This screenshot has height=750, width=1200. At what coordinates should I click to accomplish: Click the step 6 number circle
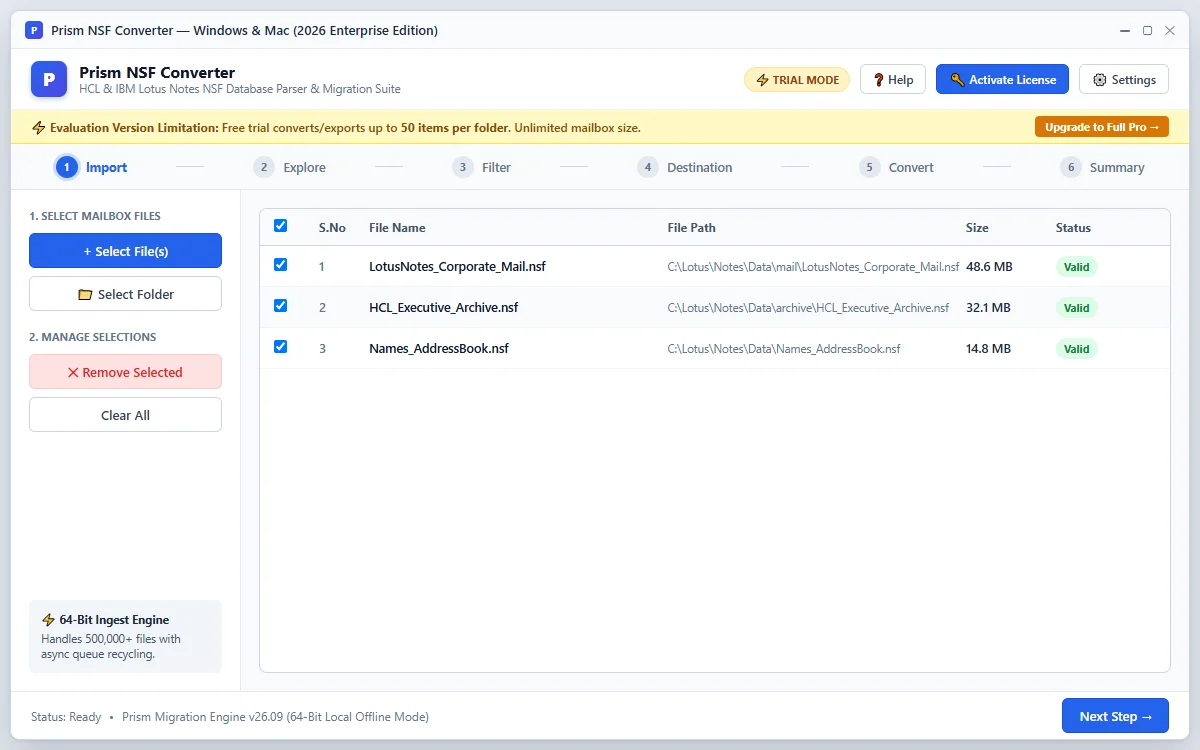(x=1071, y=167)
